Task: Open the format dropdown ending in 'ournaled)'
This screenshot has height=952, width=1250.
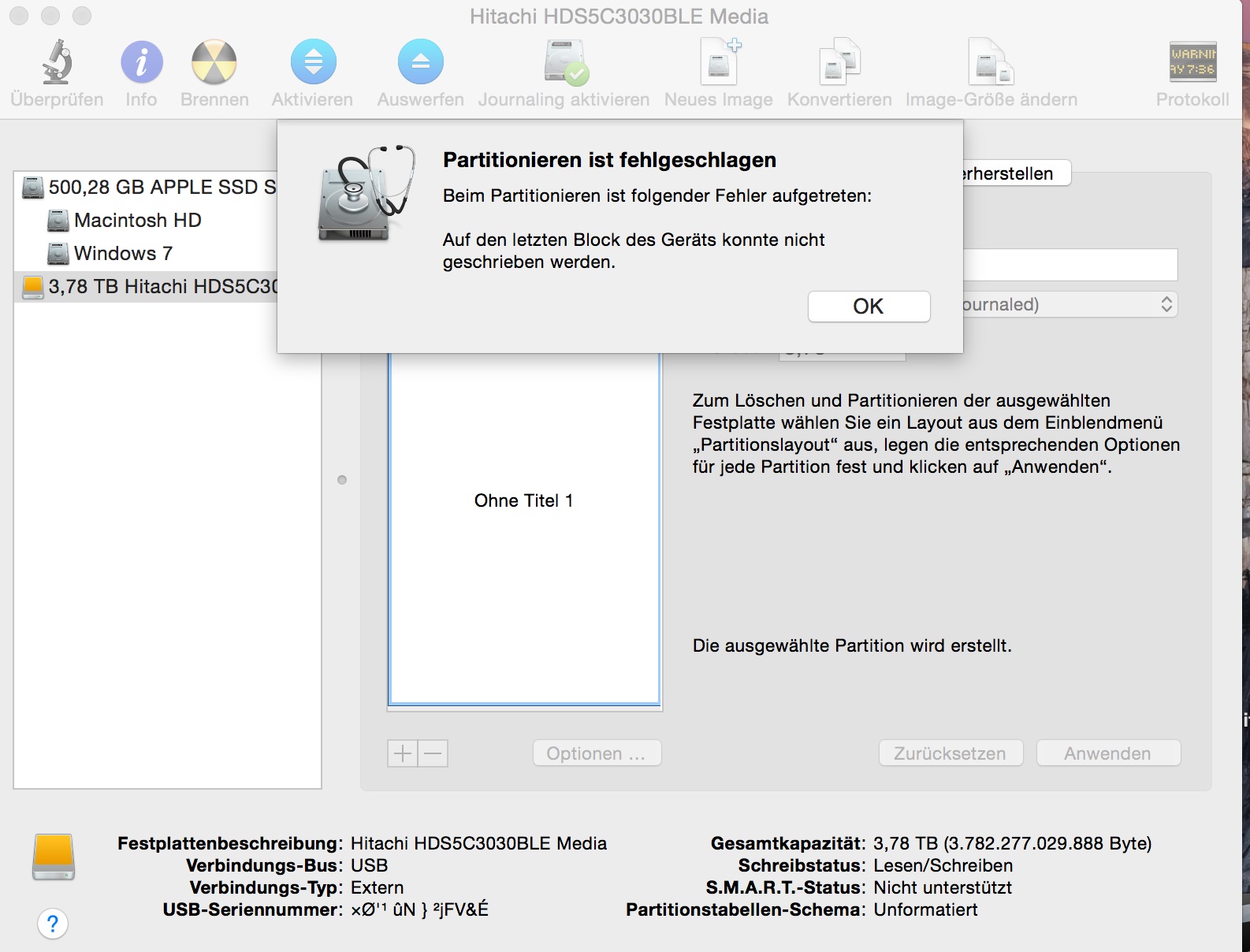Action: pos(1070,304)
